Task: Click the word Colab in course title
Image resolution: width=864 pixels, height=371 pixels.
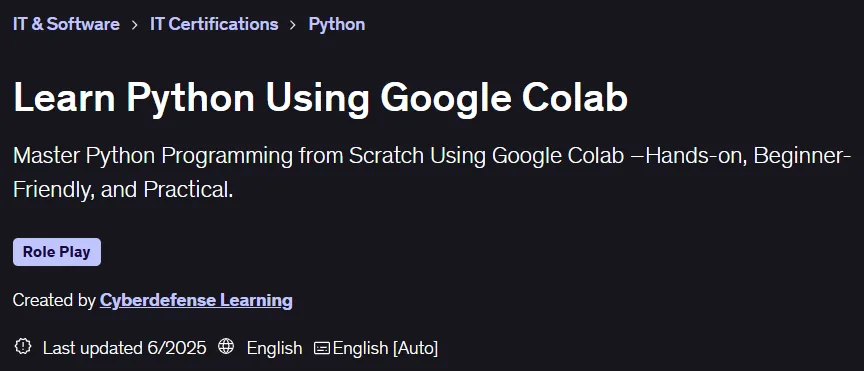Action: click(575, 98)
